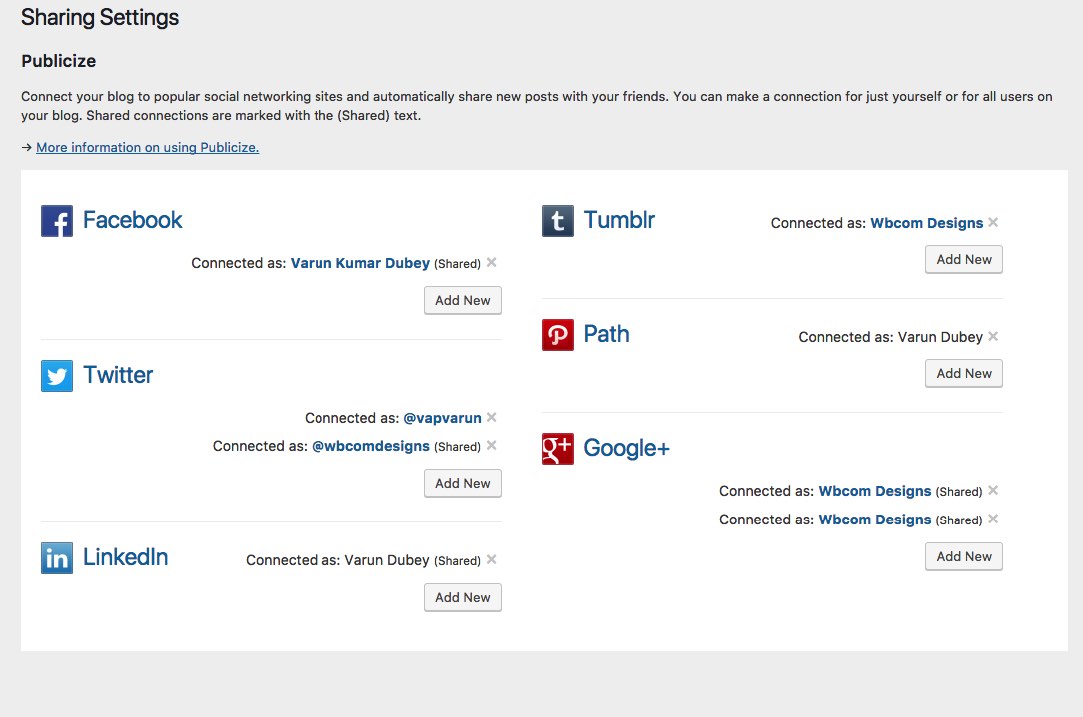1083x717 pixels.
Task: Click the Varun Dubey name in LinkedIn row
Action: (387, 560)
